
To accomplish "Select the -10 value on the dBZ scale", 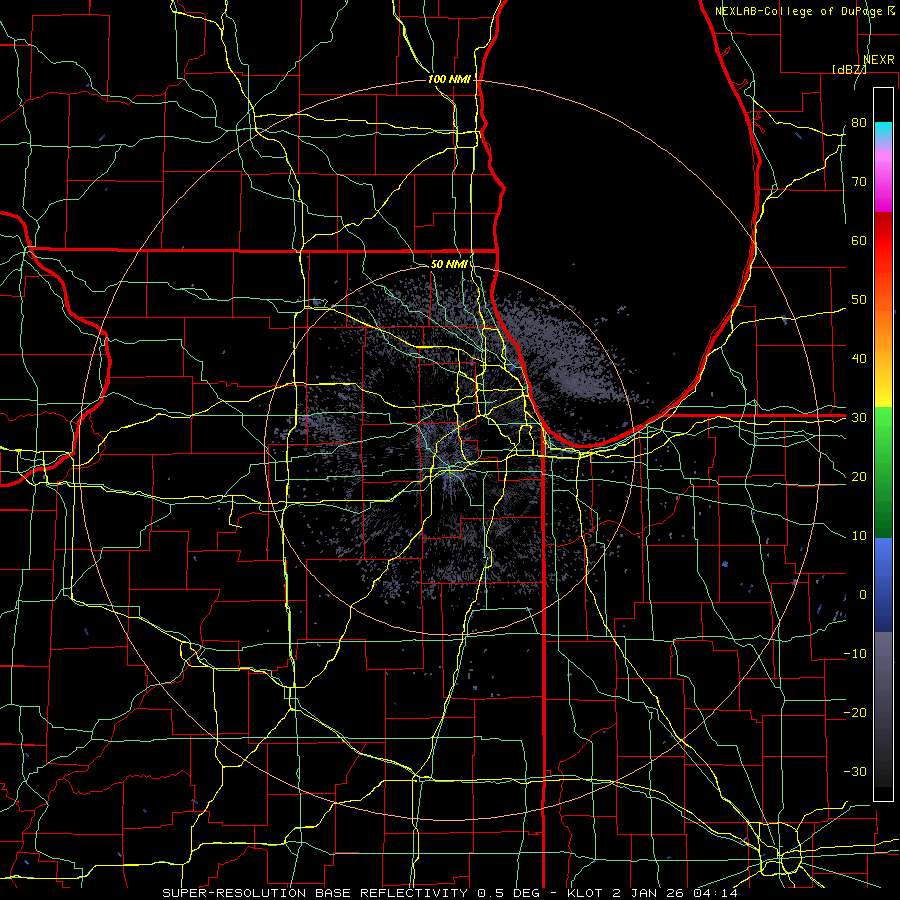I will pyautogui.click(x=855, y=654).
